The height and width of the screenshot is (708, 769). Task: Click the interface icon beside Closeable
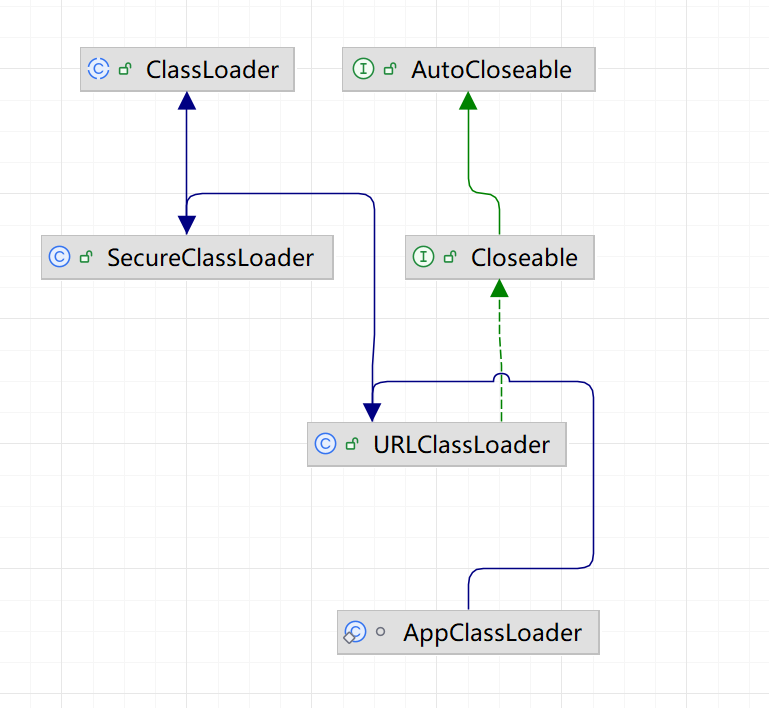pos(423,256)
